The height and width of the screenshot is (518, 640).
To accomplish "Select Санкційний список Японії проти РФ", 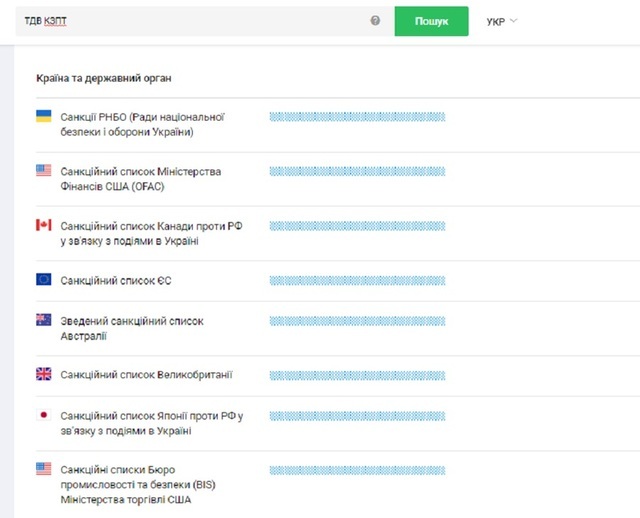I will coord(152,423).
